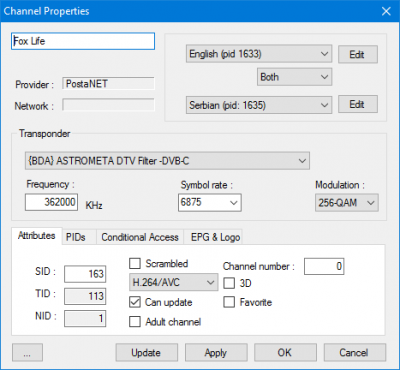Mark channel as Favorite

click(229, 302)
